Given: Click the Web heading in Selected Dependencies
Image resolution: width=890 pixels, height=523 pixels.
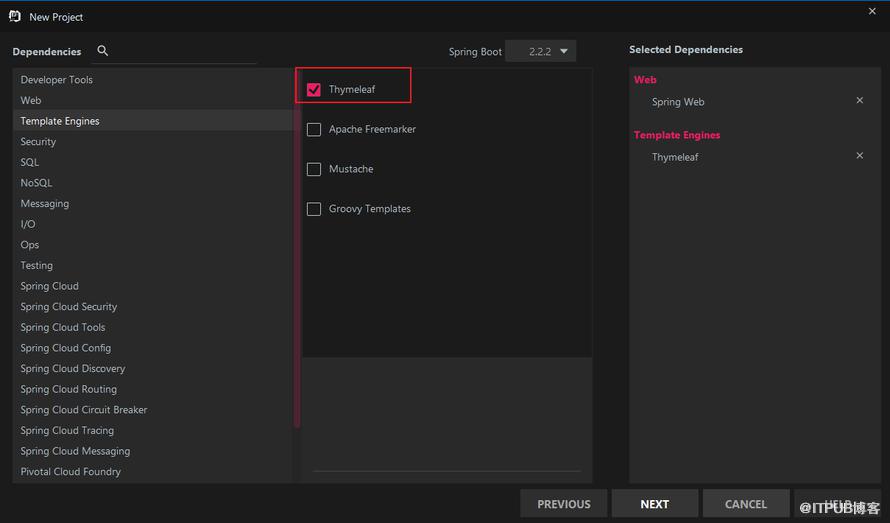Looking at the screenshot, I should [645, 80].
